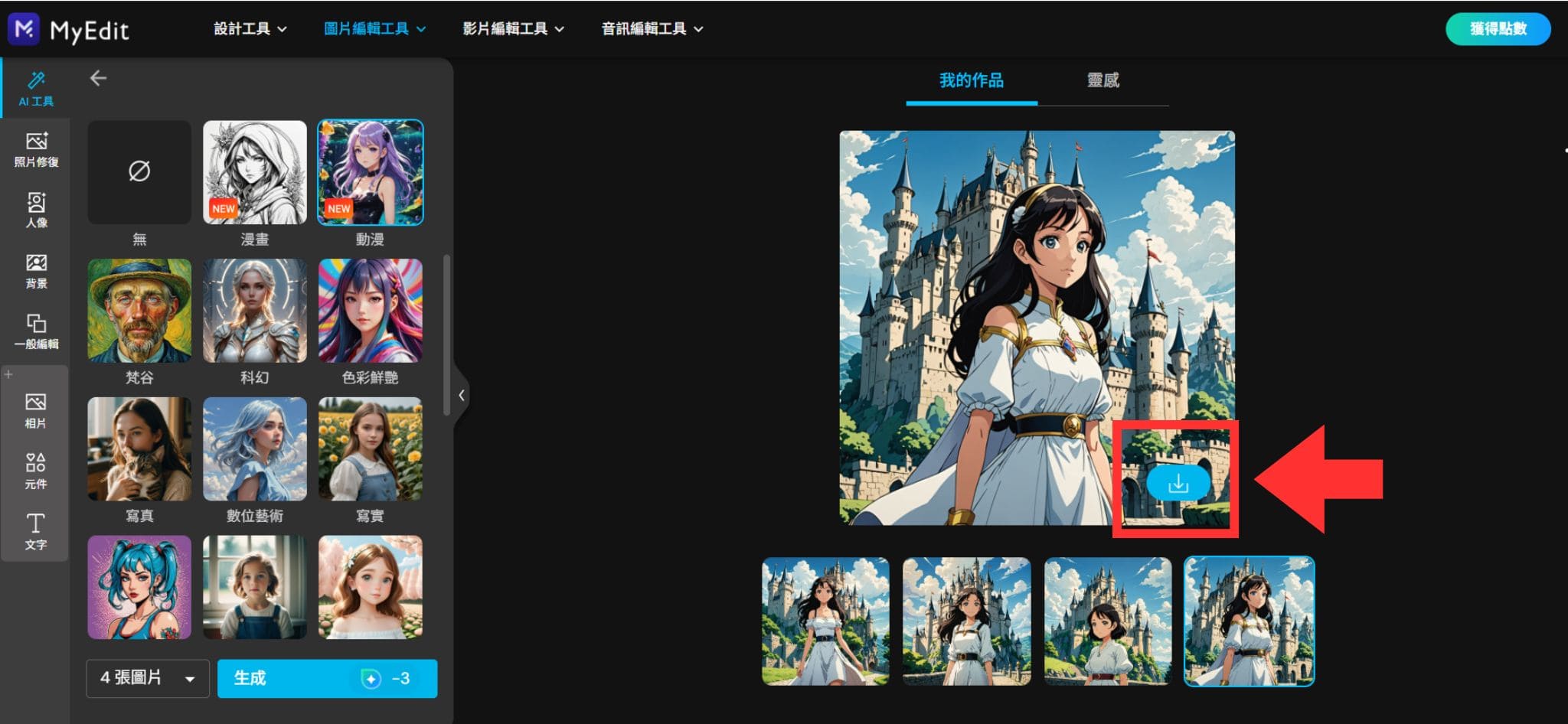The image size is (1568, 724).
Task: Select the 寫實 realistic style
Action: pos(371,449)
